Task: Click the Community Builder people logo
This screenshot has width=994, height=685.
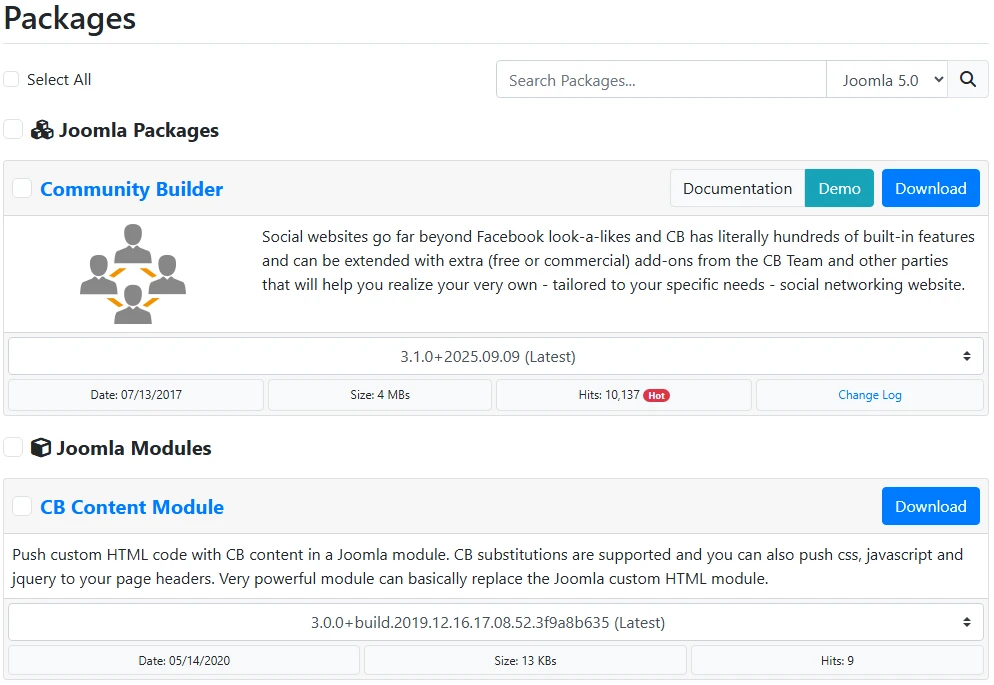Action: pyautogui.click(x=133, y=273)
